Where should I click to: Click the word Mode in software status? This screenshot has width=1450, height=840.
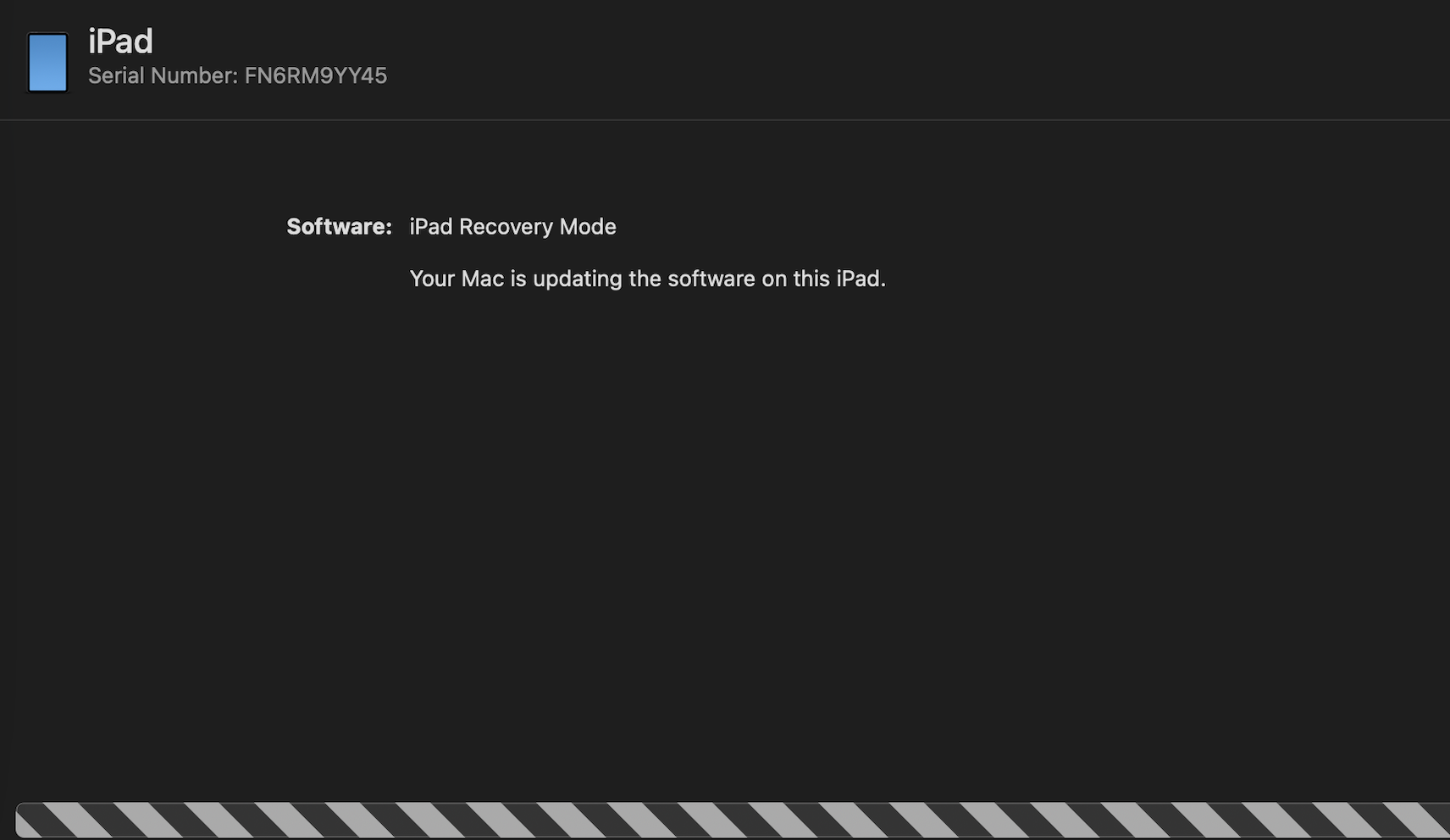588,227
